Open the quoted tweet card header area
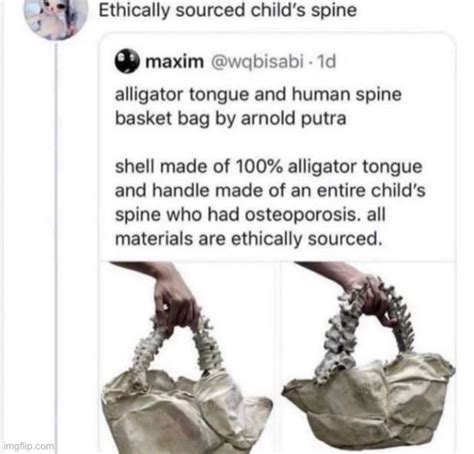474x454 pixels. click(x=225, y=62)
